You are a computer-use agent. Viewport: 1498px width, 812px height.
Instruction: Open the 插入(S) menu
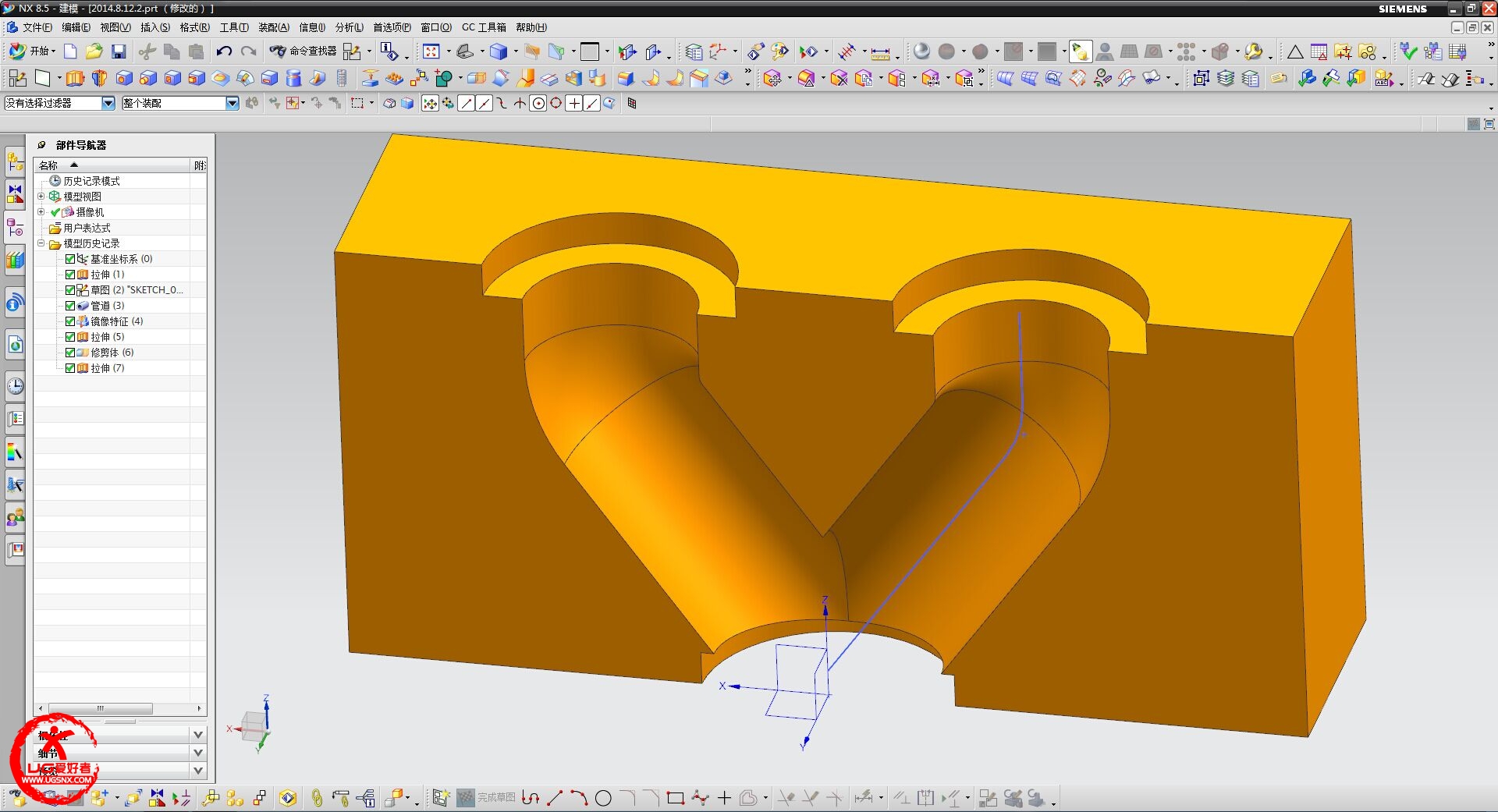155,27
